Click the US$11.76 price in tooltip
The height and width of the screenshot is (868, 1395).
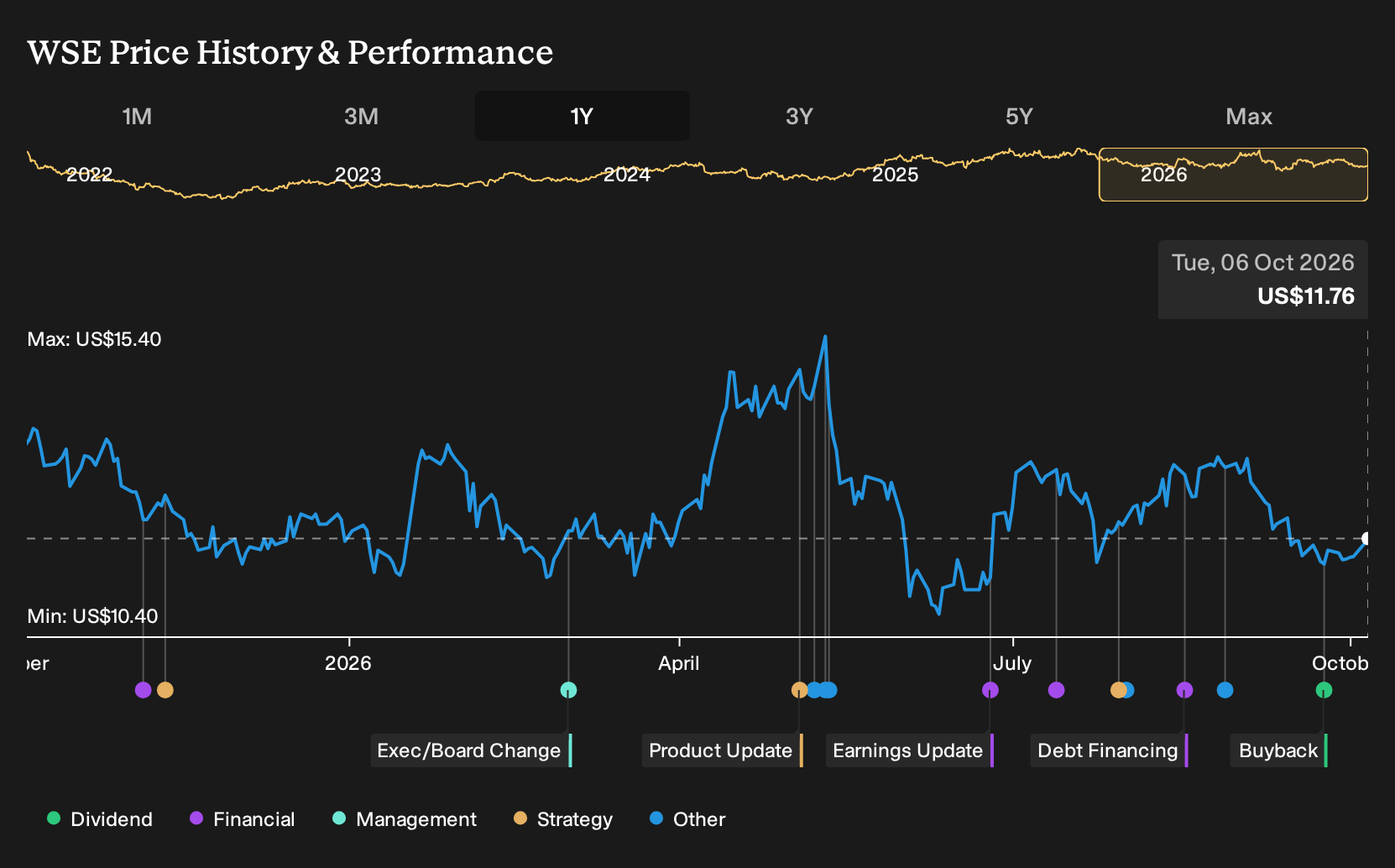pos(1306,296)
